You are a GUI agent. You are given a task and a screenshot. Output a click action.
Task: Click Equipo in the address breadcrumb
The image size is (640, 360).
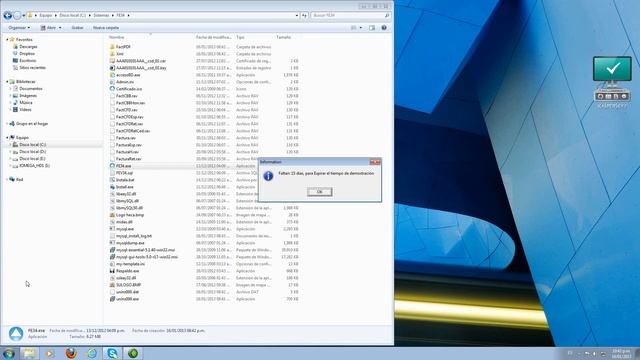(46, 16)
